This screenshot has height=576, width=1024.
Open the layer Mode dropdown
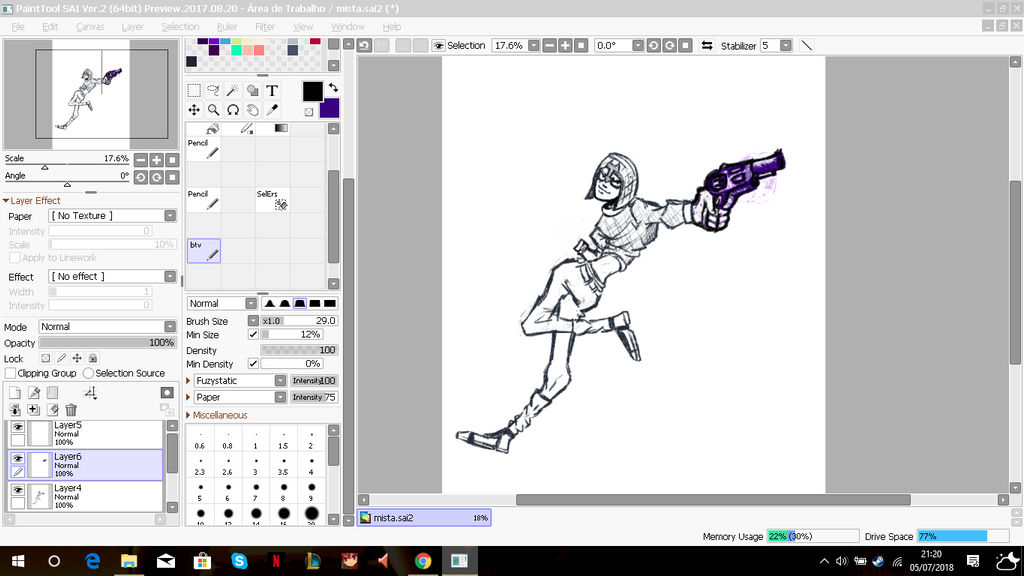tap(168, 326)
